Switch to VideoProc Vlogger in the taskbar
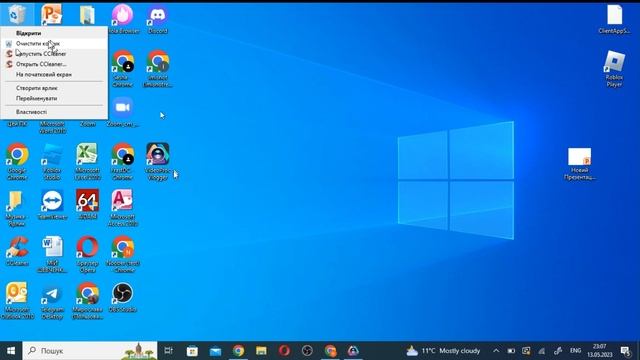 click(353, 351)
